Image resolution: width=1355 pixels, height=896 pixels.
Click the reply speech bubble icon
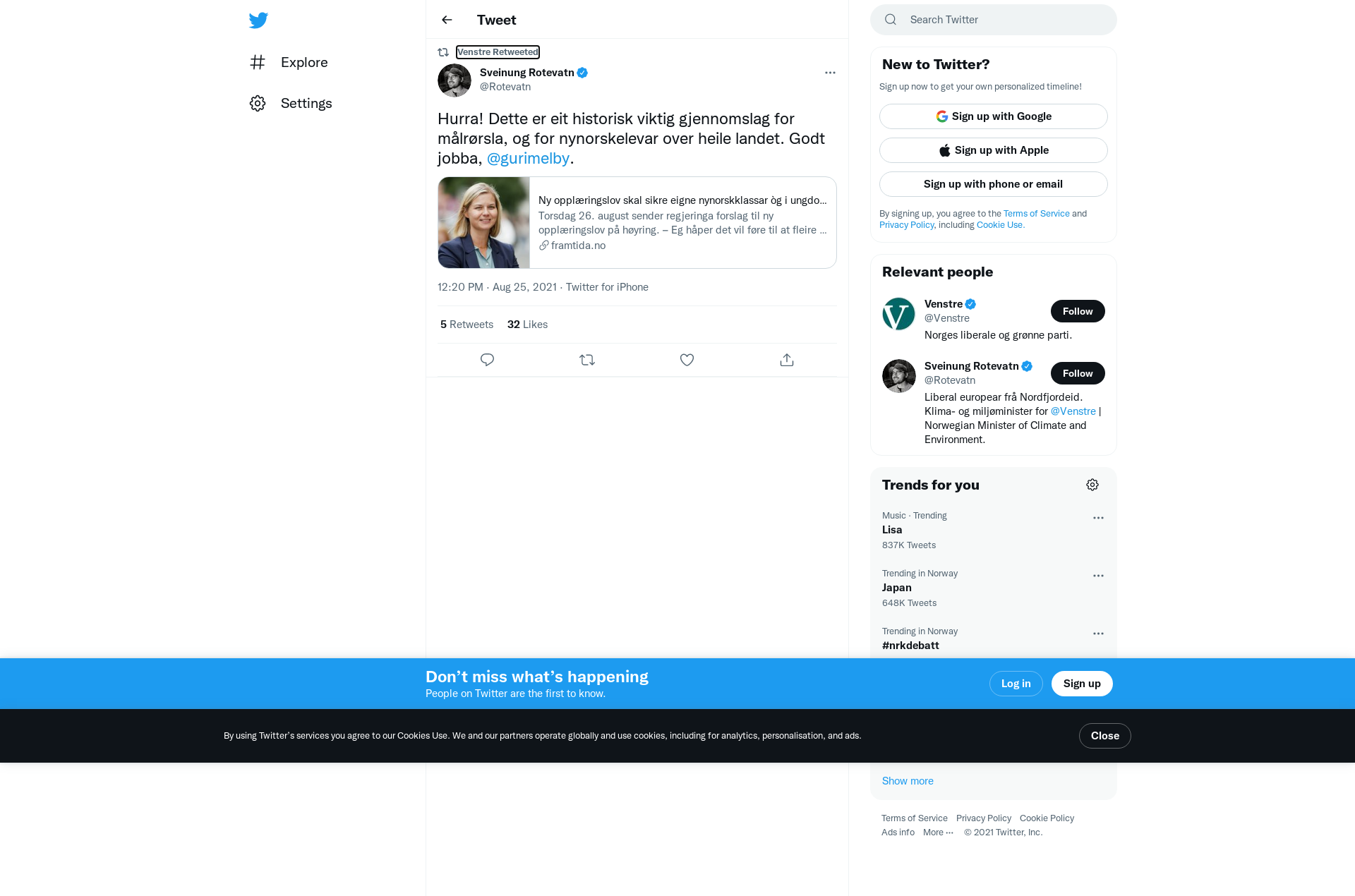tap(487, 360)
